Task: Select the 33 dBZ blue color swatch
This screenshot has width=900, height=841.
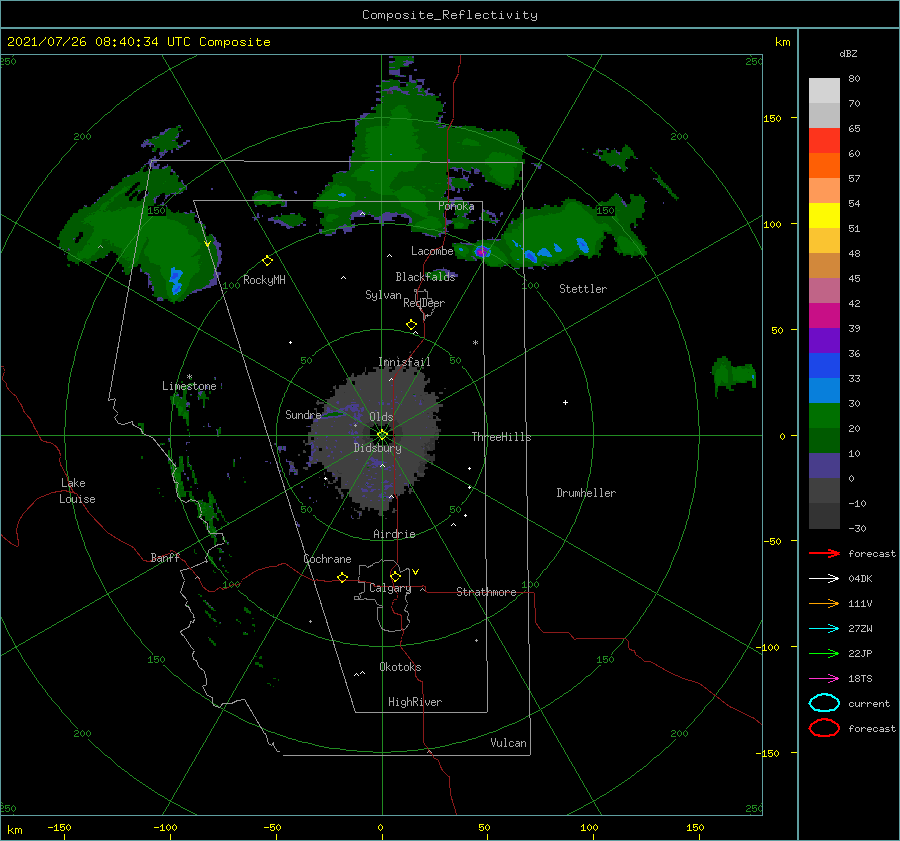Action: click(x=824, y=366)
